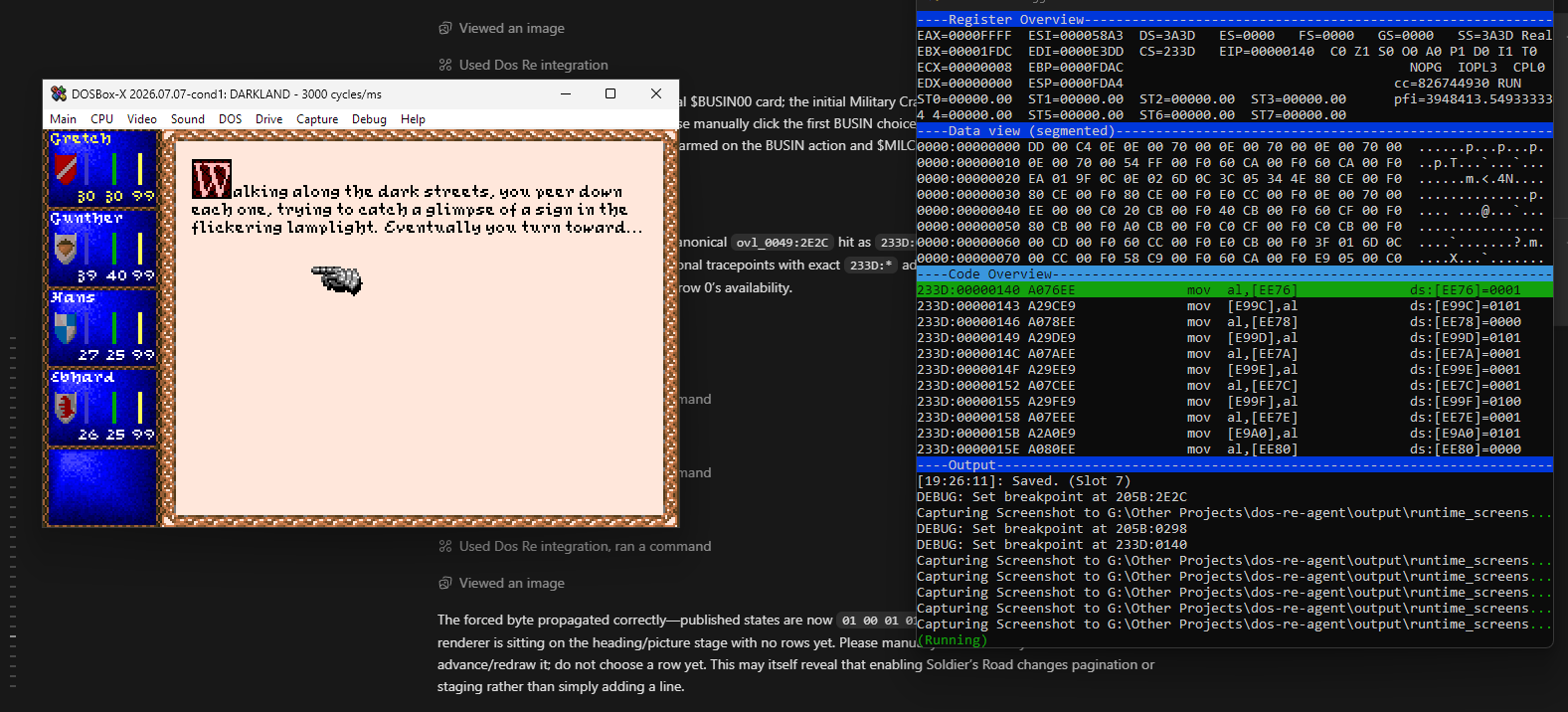The width and height of the screenshot is (1568, 712).
Task: Click data row 0000:00000010 in Data view
Action: [x=1229, y=162]
